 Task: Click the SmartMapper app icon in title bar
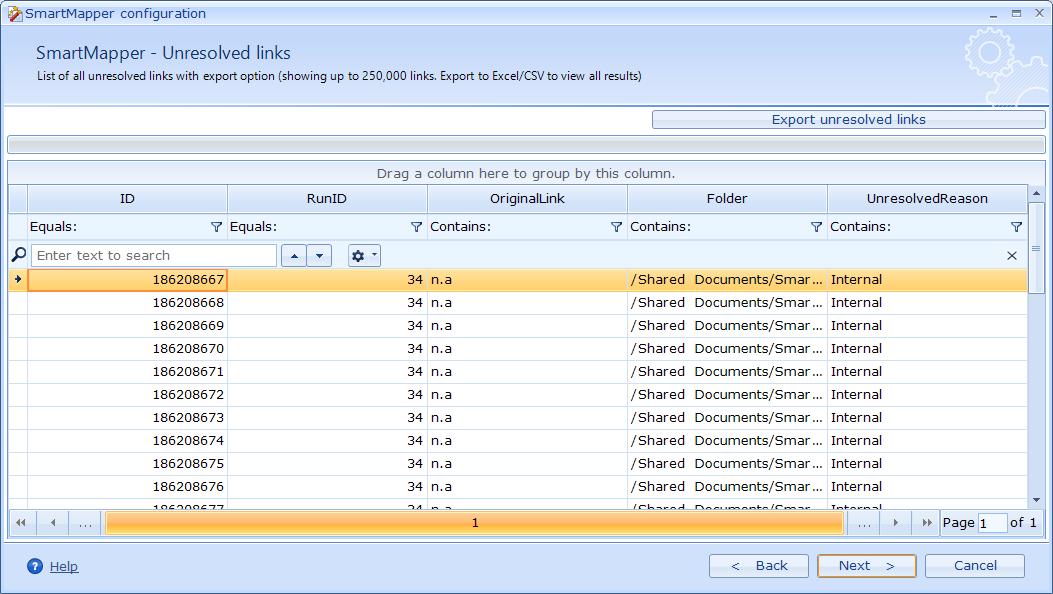tap(15, 13)
